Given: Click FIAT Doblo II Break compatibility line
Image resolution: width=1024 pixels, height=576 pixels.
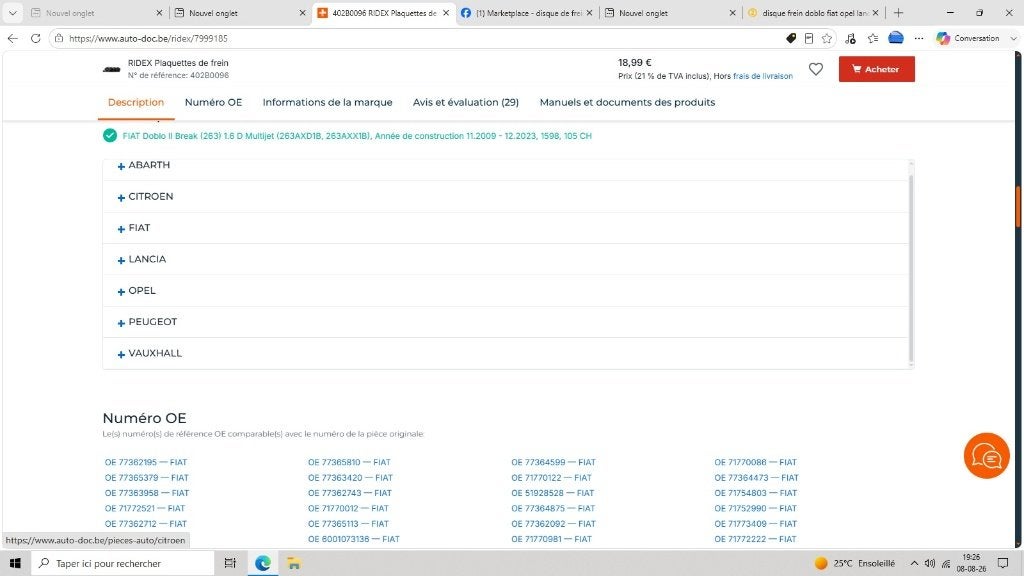Looking at the screenshot, I should [357, 136].
